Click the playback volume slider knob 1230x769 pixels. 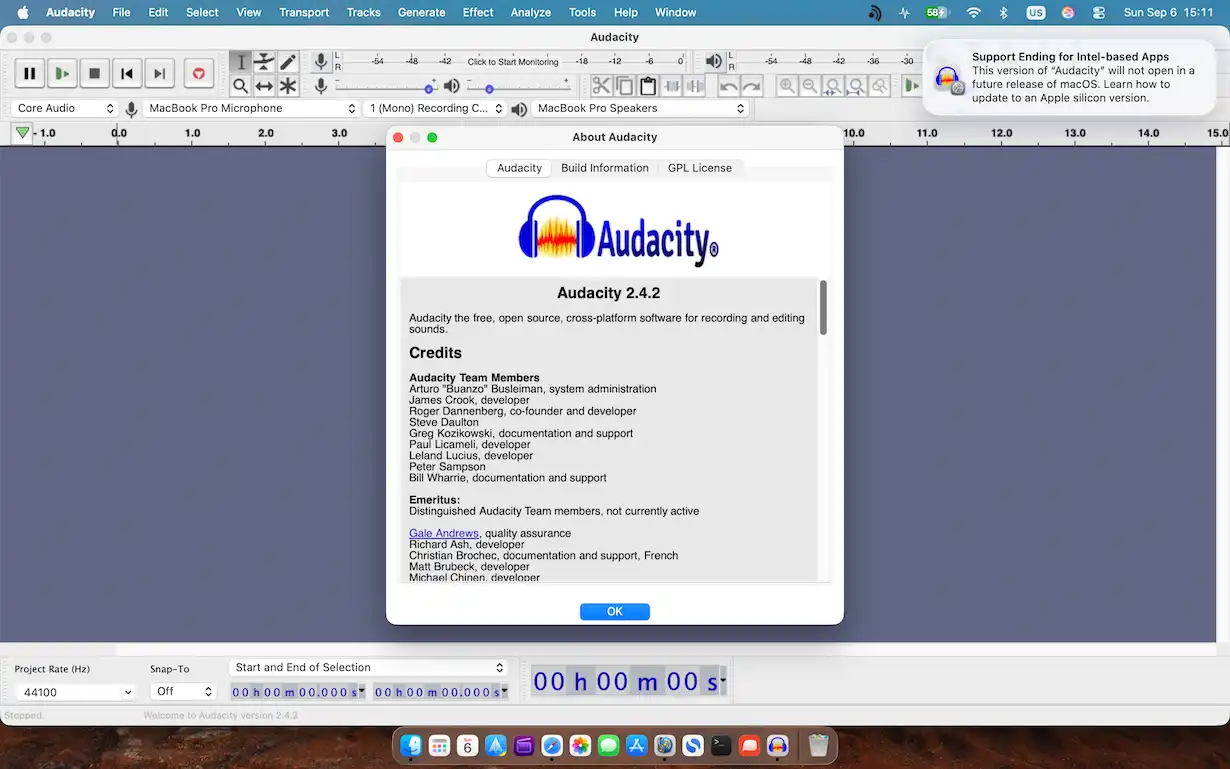point(489,89)
